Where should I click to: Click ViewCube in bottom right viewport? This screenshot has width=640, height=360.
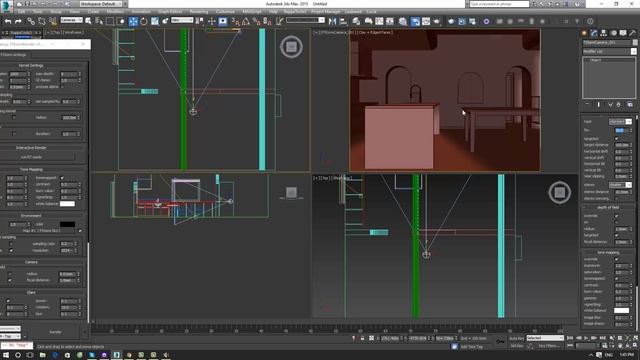tap(560, 192)
